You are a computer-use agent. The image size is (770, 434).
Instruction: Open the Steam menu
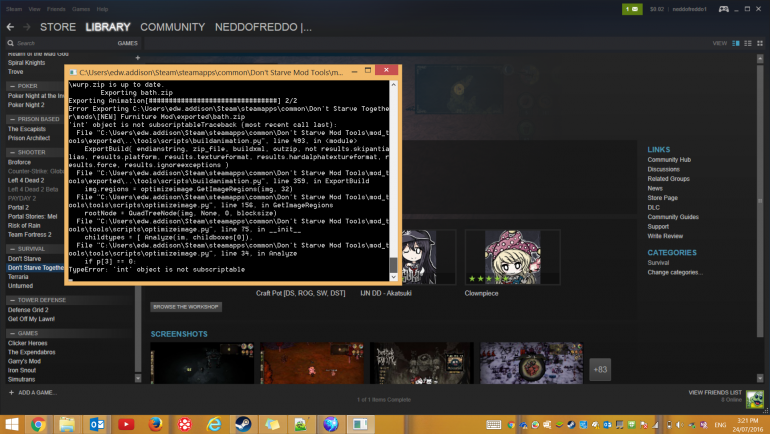coord(14,9)
